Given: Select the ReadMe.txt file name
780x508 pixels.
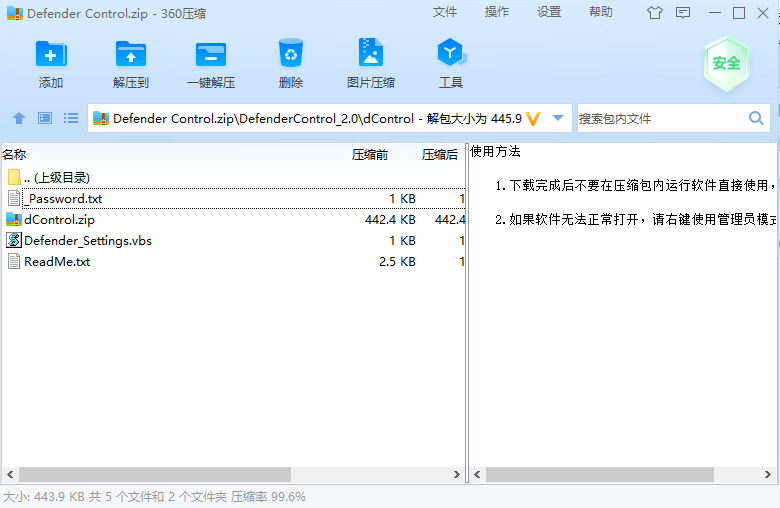Looking at the screenshot, I should click(57, 262).
